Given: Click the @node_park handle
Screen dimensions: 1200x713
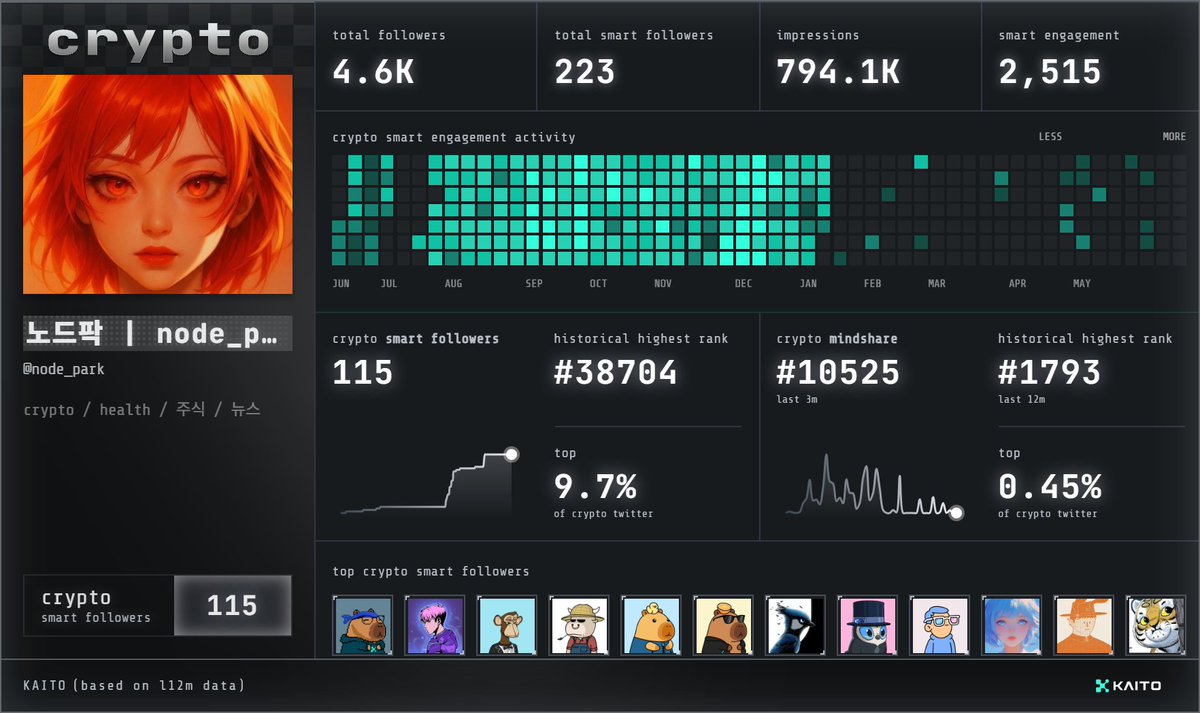Looking at the screenshot, I should (x=64, y=369).
